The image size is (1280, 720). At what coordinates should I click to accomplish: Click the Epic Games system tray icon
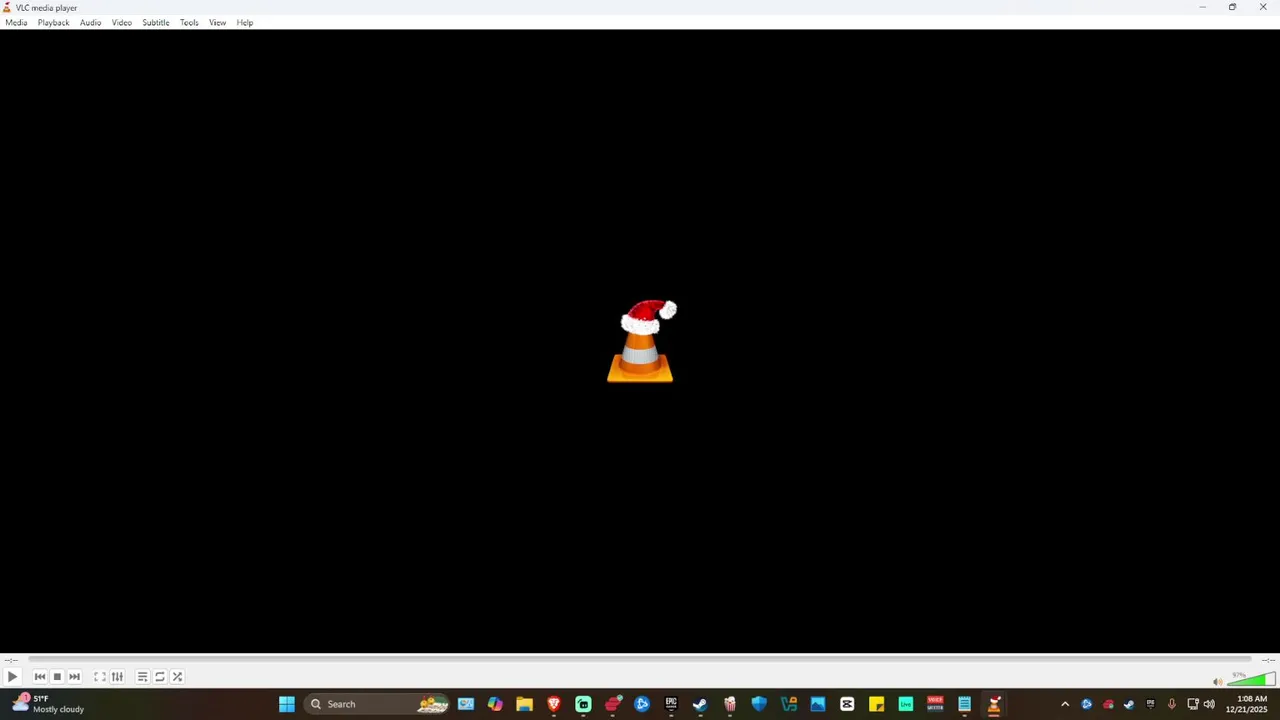(1150, 704)
